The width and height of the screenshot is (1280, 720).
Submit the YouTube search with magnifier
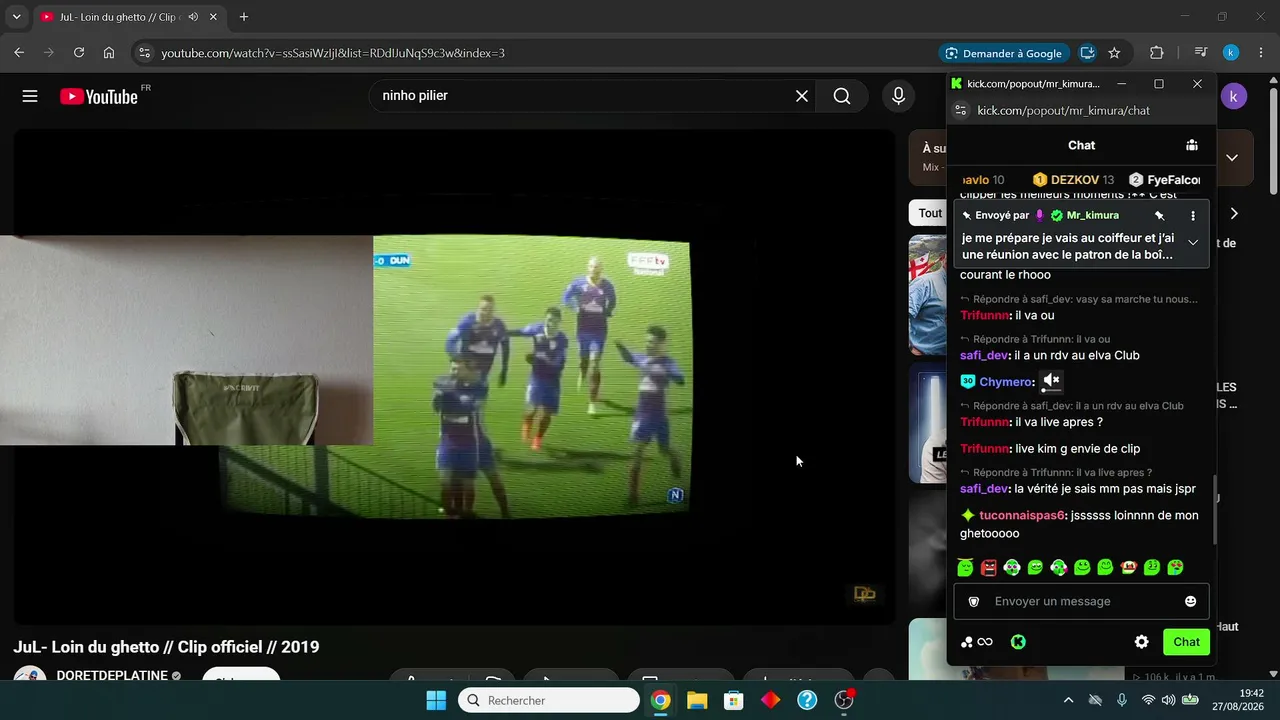[x=842, y=96]
